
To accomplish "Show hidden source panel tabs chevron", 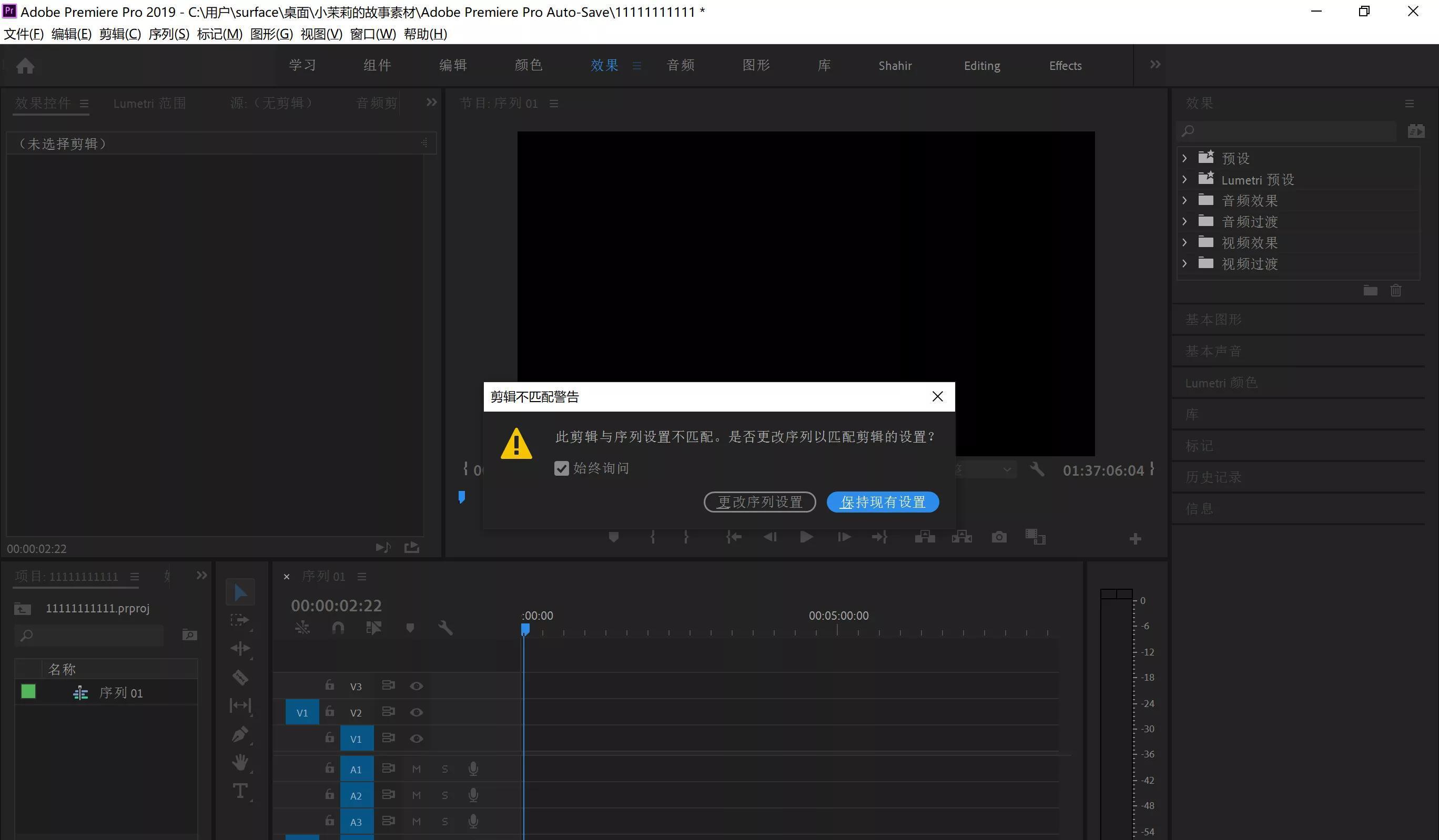I will 431,102.
